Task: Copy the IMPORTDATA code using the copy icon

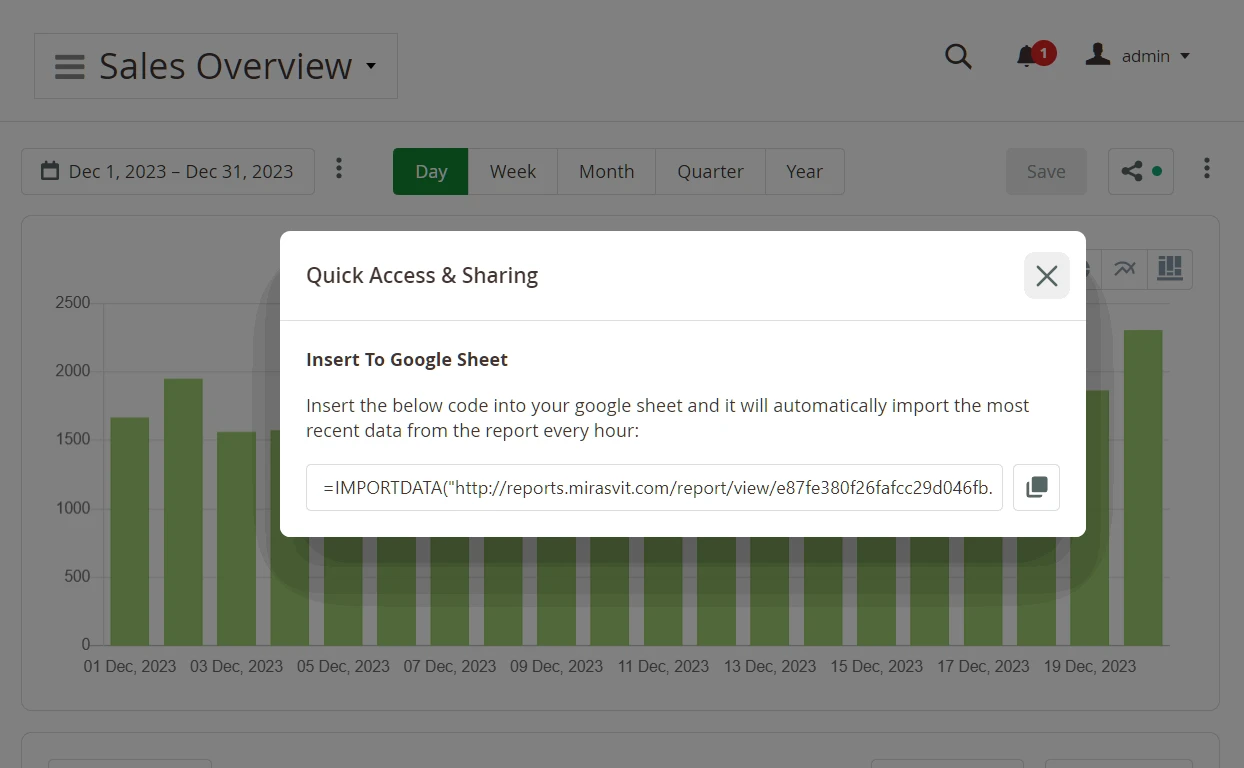Action: 1036,487
